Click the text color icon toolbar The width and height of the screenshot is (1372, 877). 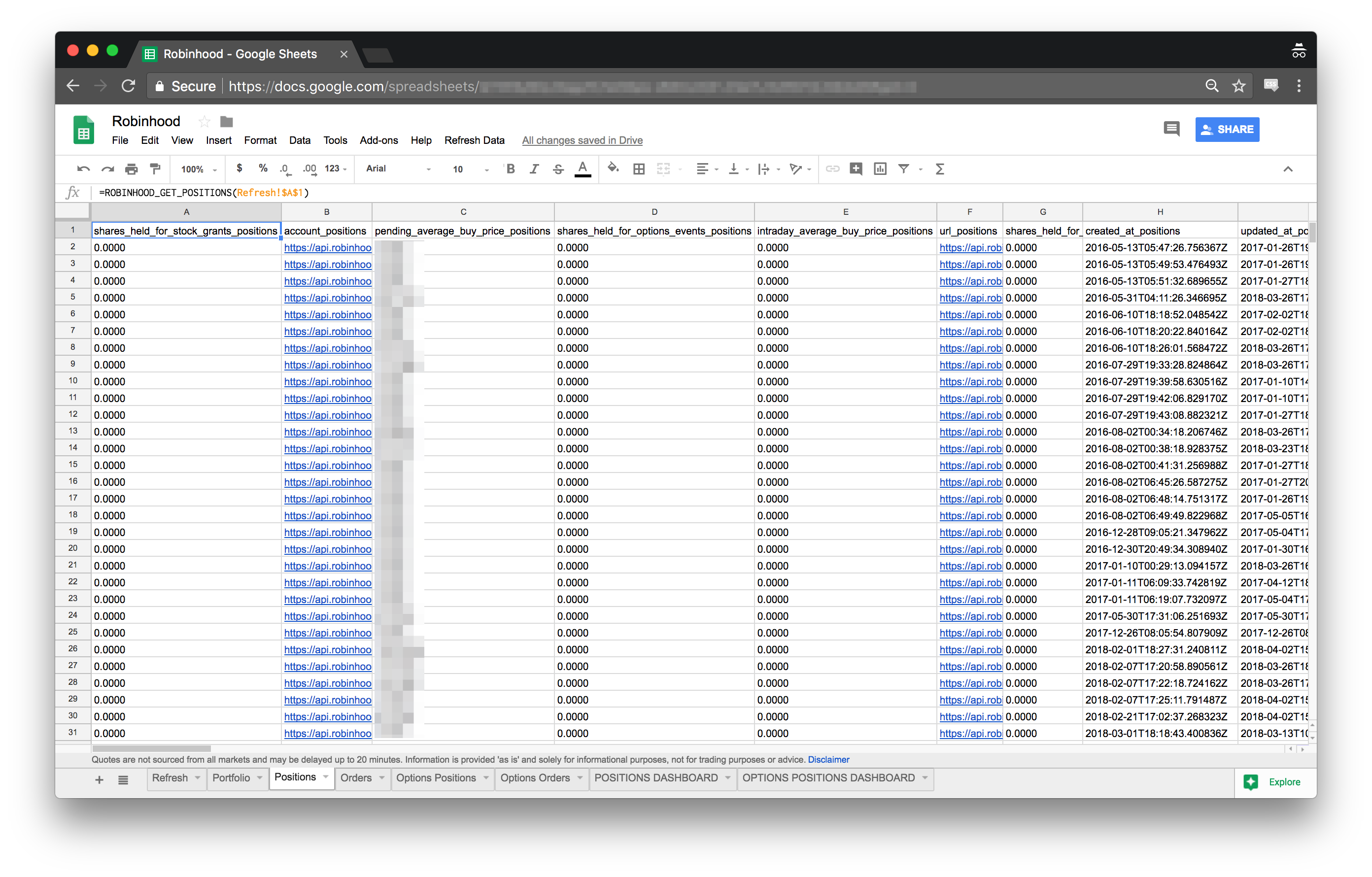point(582,169)
